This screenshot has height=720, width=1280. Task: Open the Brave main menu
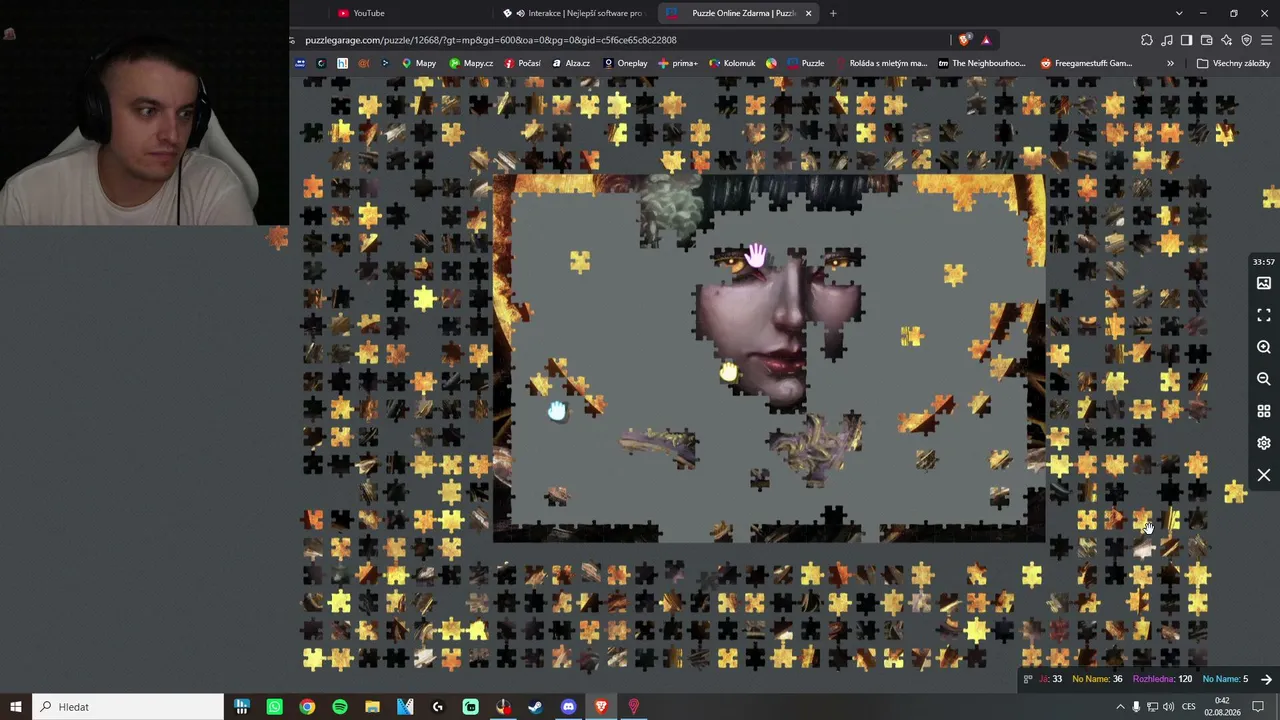tap(1267, 40)
